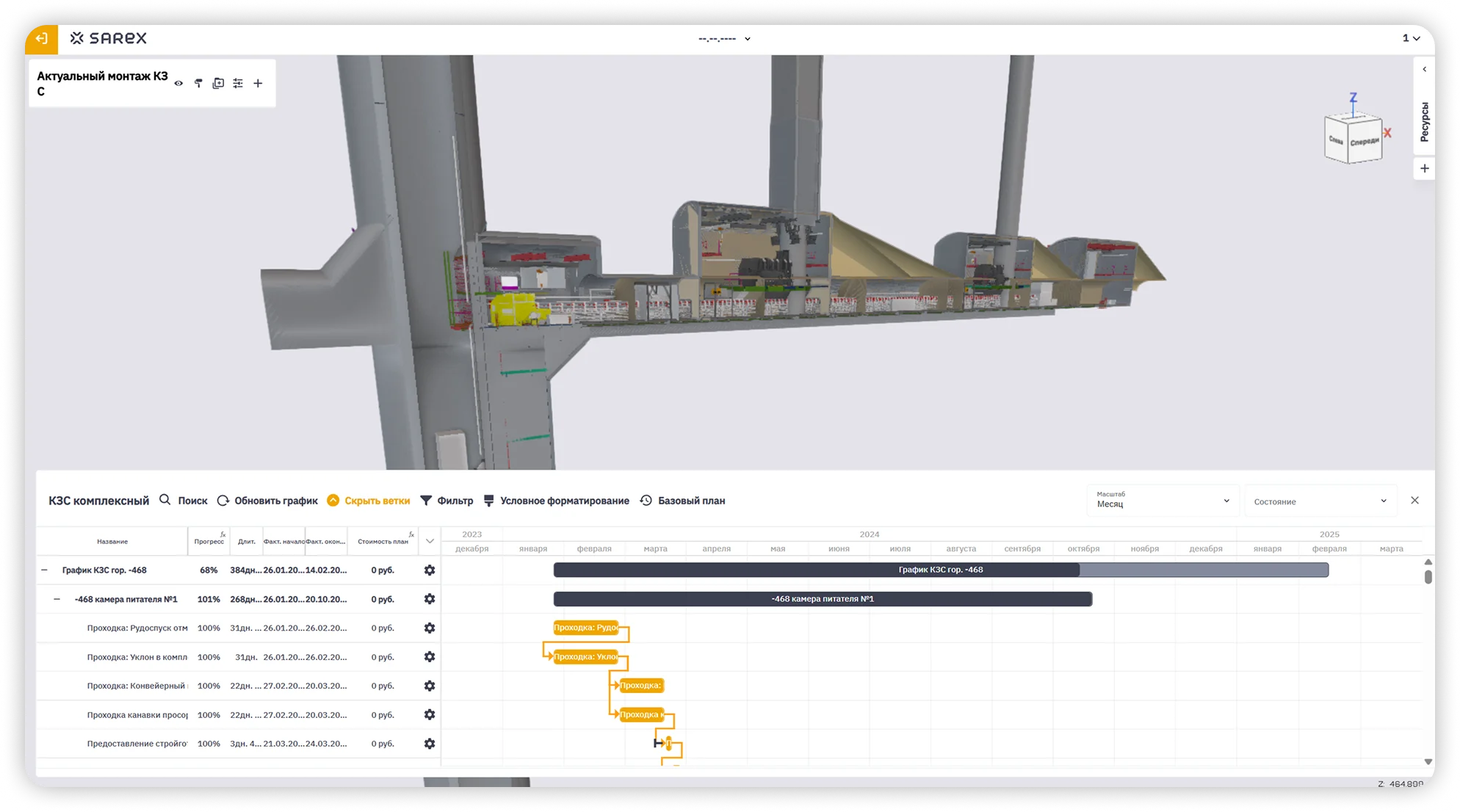Click the sliders settings icon in view panel
Viewport: 1460px width, 812px height.
pos(238,84)
